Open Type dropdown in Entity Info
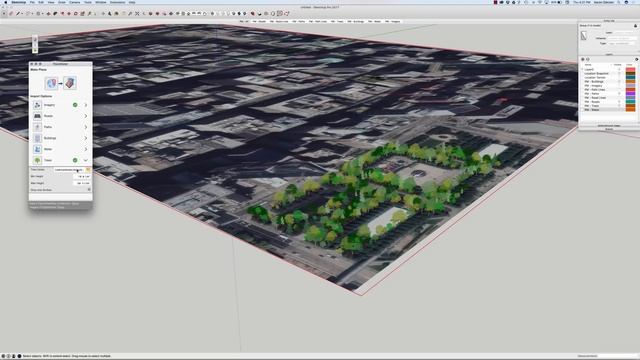This screenshot has width=640, height=360. (621, 43)
